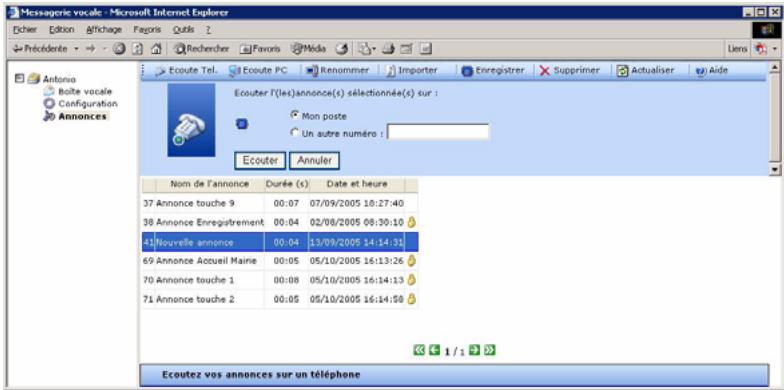Click Renommer in the toolbar
The image size is (784, 390).
pos(338,70)
